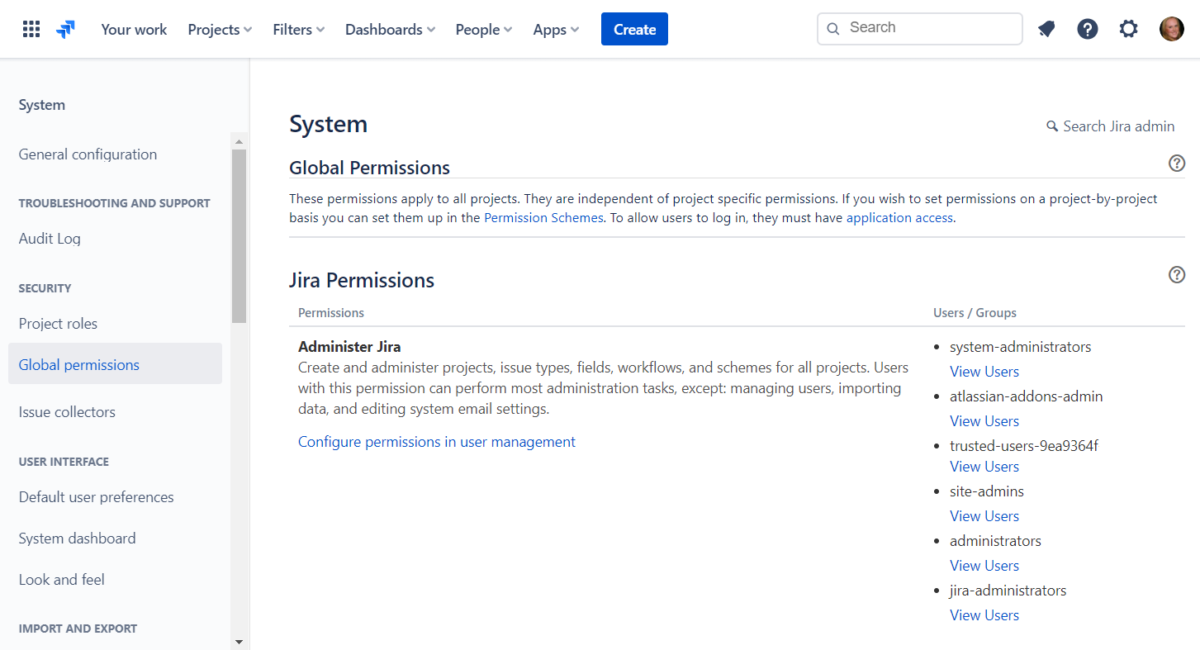Click View Users under system-administrators
This screenshot has width=1200, height=650.
[984, 371]
